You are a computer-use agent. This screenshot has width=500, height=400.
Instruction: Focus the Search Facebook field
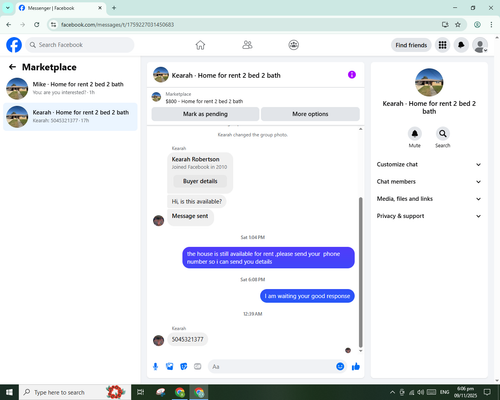(80, 45)
